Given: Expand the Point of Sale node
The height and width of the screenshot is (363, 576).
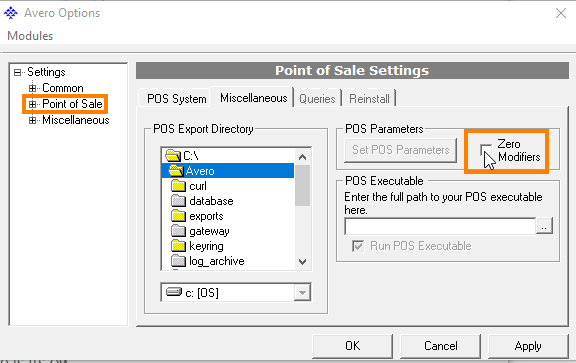Looking at the screenshot, I should pyautogui.click(x=32, y=104).
